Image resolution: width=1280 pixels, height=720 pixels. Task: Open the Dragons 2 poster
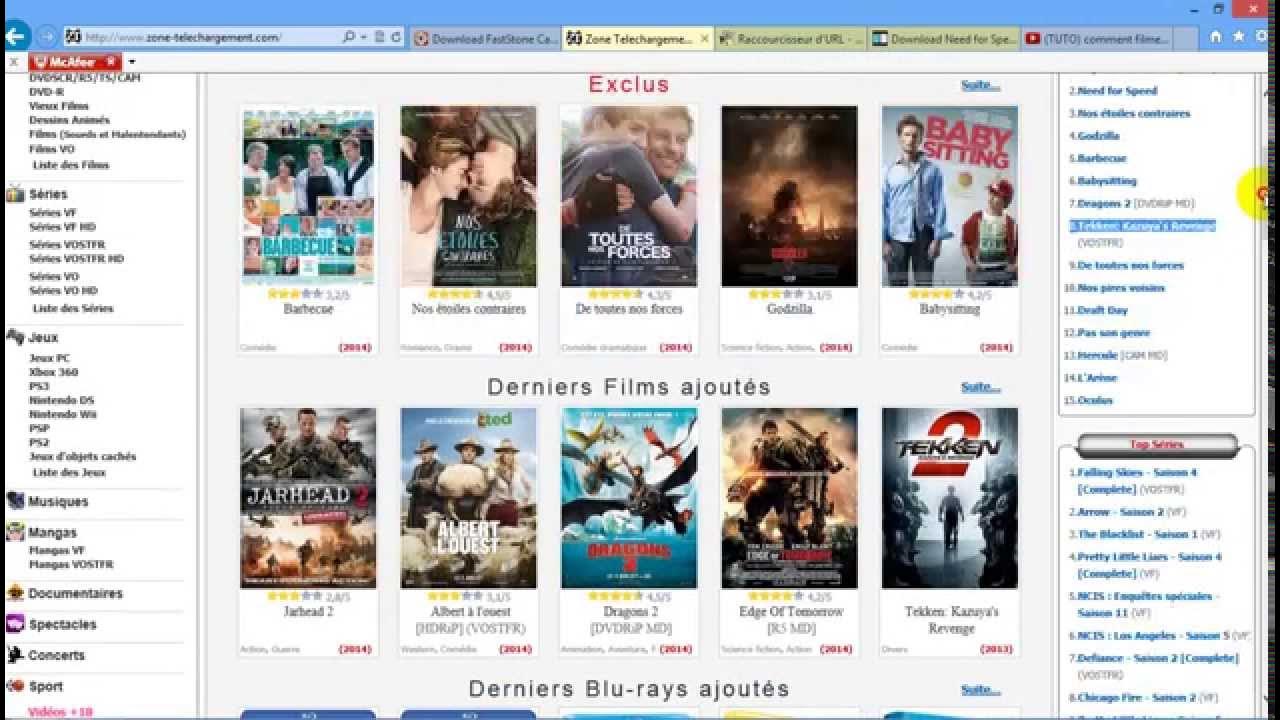(x=629, y=498)
